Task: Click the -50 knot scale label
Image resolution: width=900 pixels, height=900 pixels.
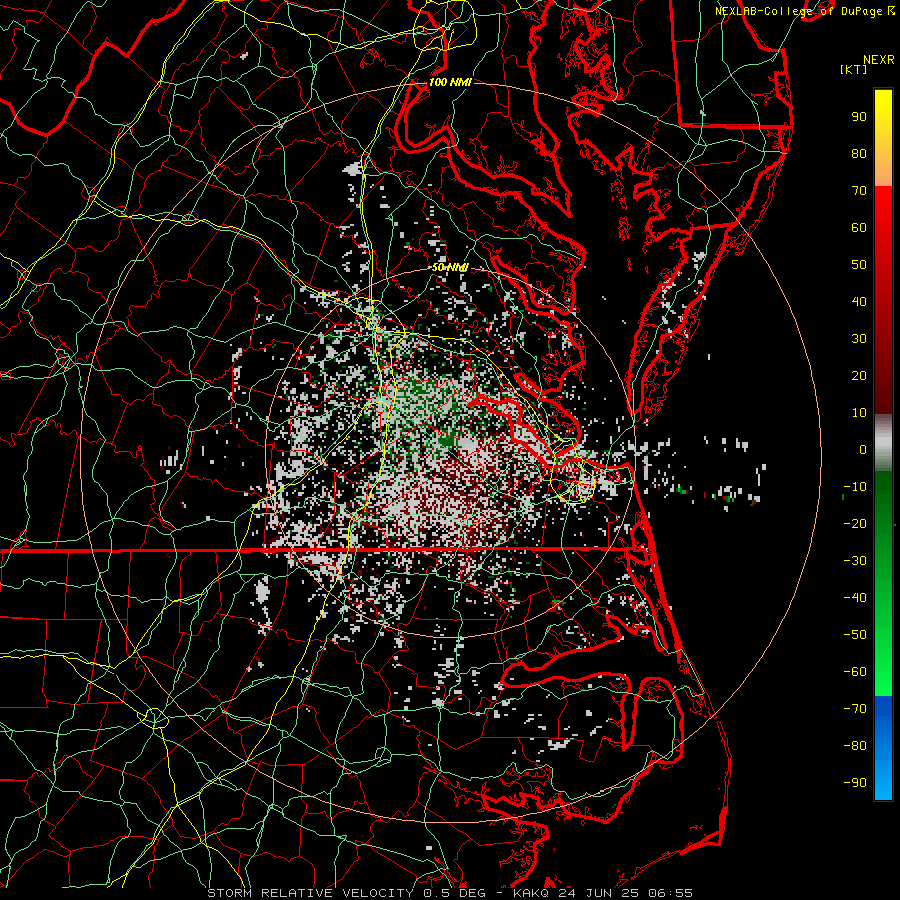Action: [x=855, y=635]
